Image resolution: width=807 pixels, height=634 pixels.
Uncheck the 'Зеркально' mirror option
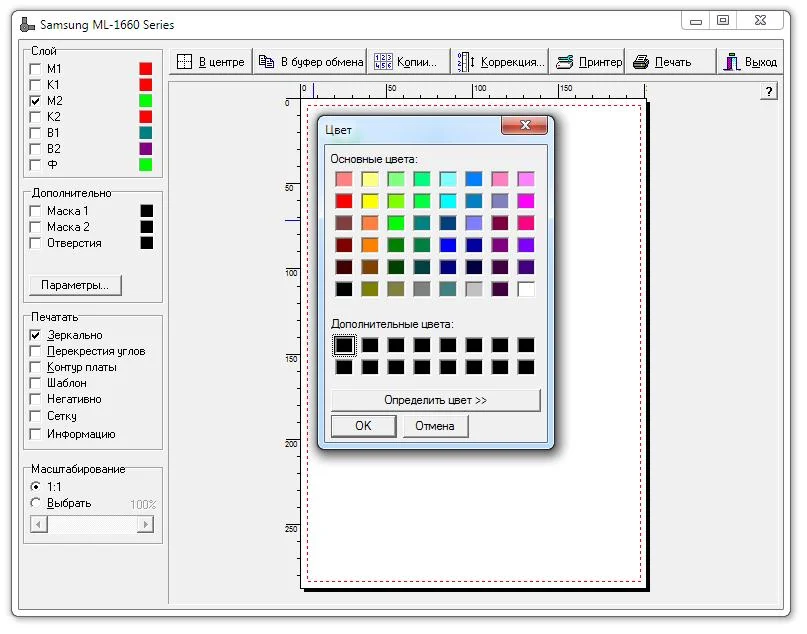click(35, 336)
